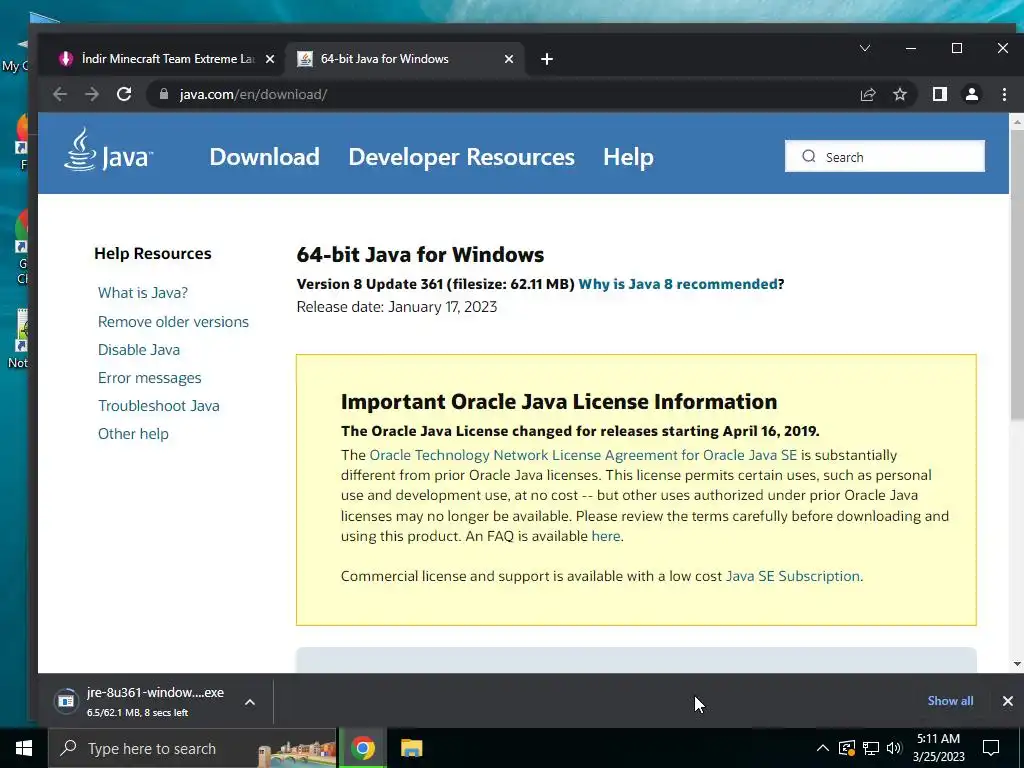Select the 64-bit Java for Windows tab

[405, 59]
